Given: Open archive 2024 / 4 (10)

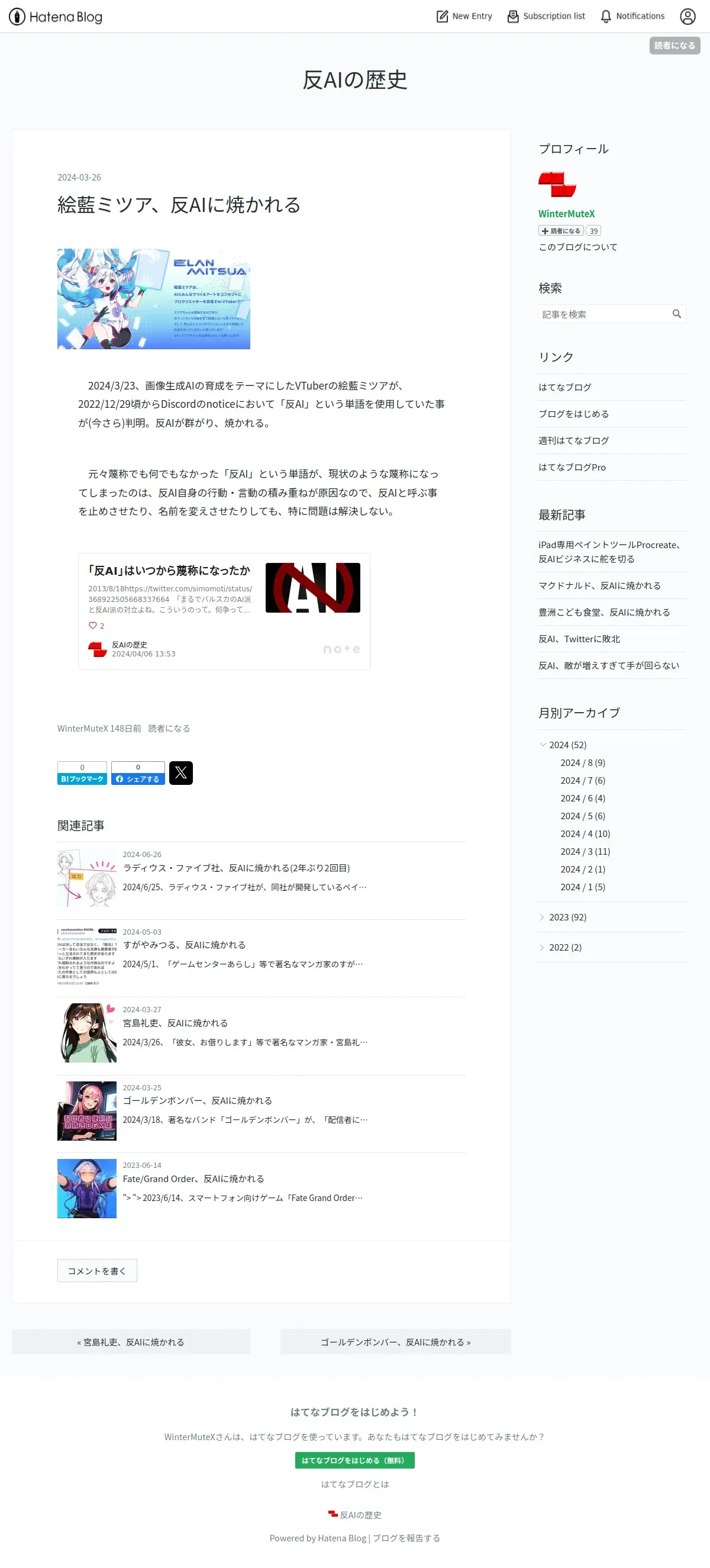Looking at the screenshot, I should (585, 834).
